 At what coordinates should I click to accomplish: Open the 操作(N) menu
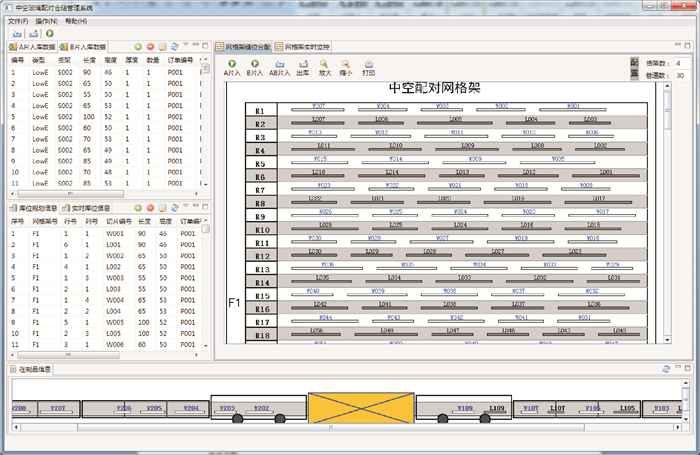pyautogui.click(x=46, y=20)
